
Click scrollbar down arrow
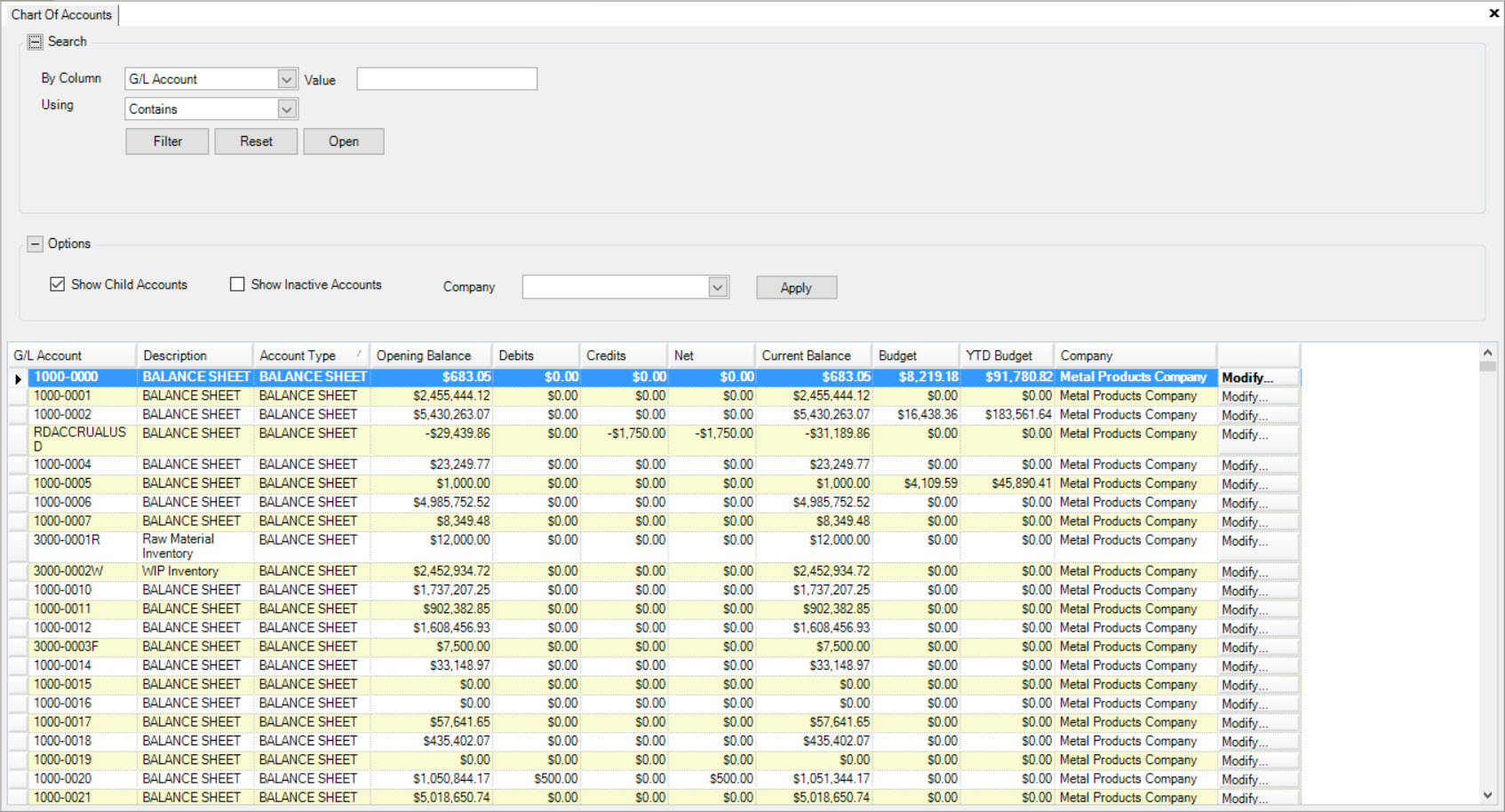click(1487, 796)
